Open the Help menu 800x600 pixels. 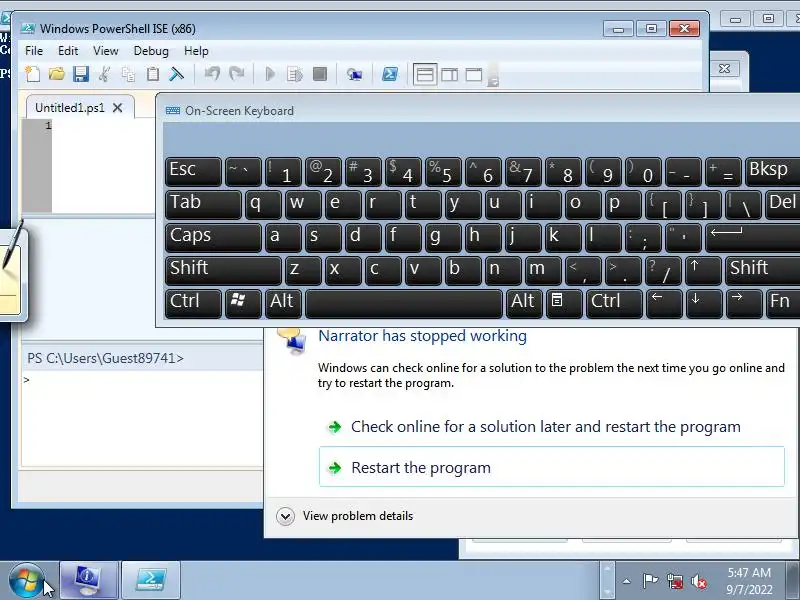coord(196,51)
